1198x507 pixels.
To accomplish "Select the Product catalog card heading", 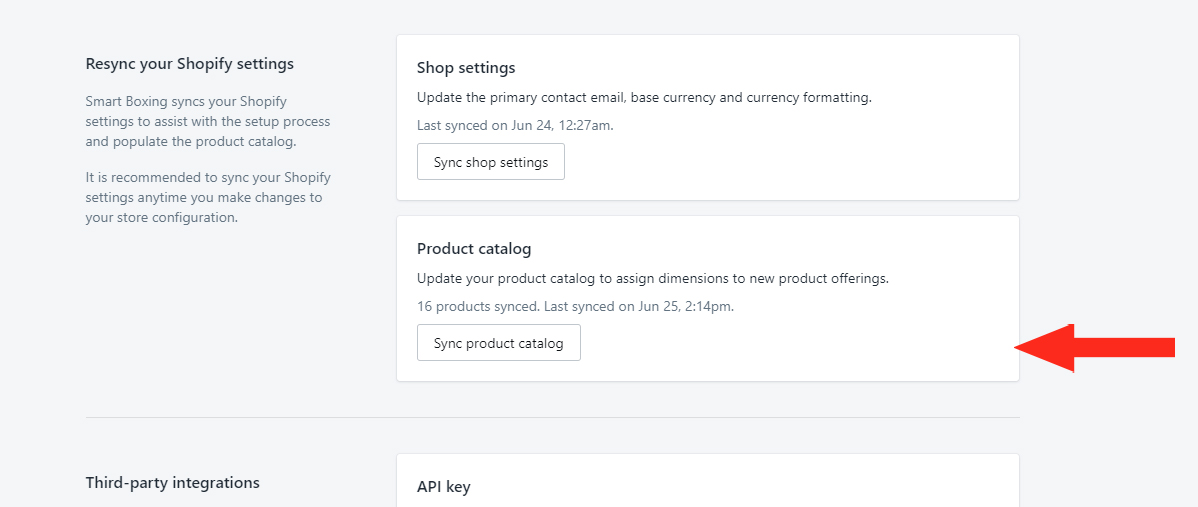I will [x=474, y=249].
